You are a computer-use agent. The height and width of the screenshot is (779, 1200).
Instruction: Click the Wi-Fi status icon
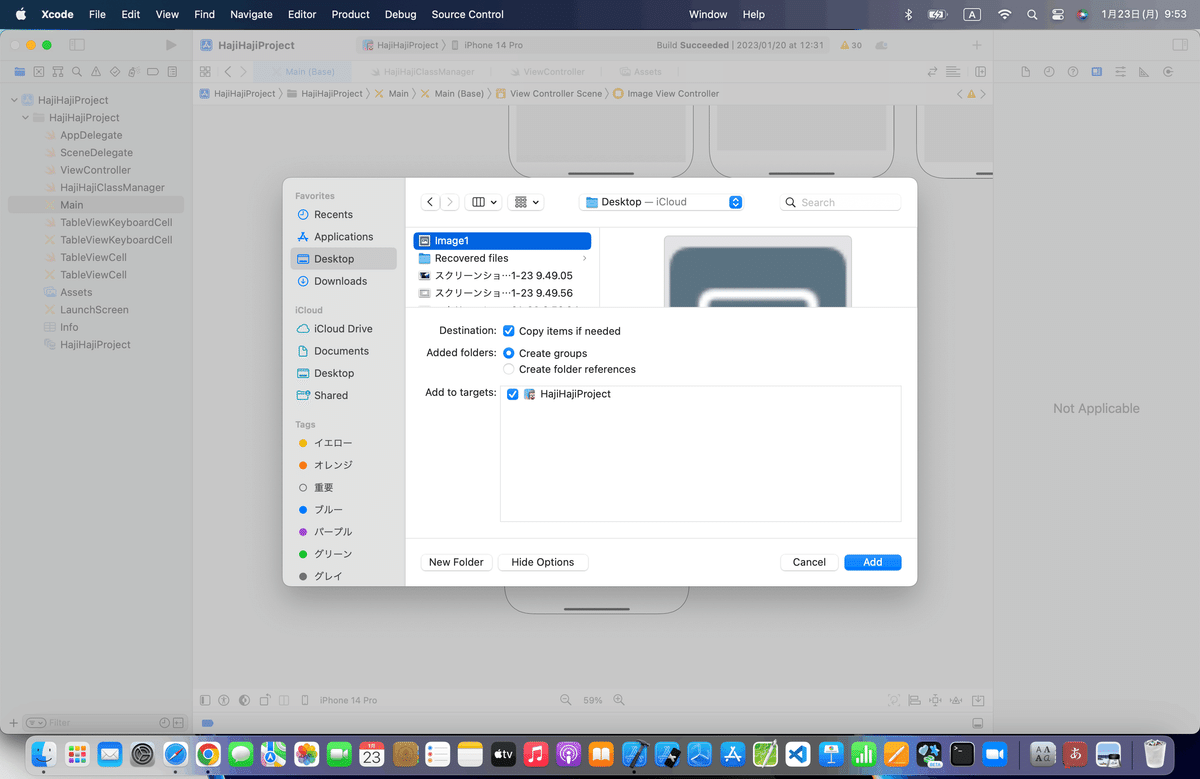(x=1005, y=14)
